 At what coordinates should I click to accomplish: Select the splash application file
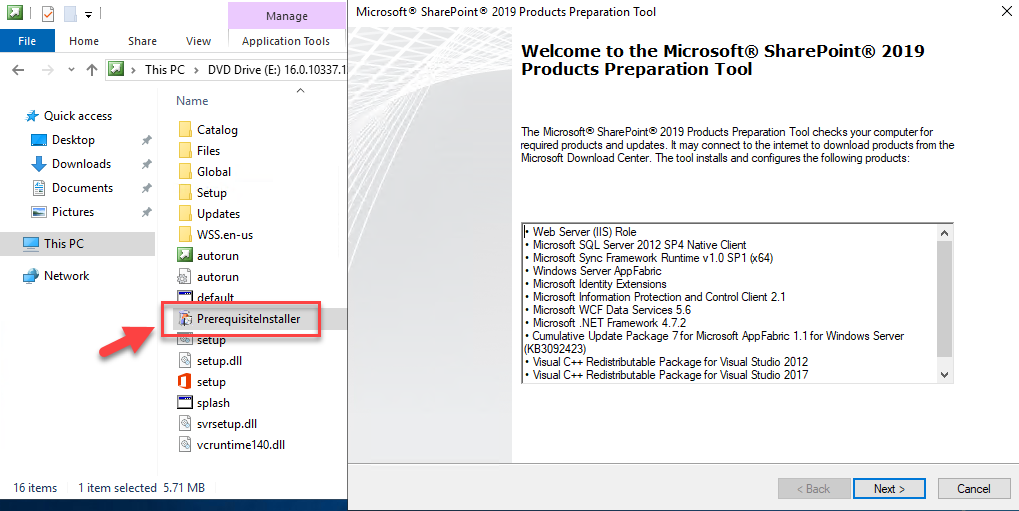pos(212,403)
